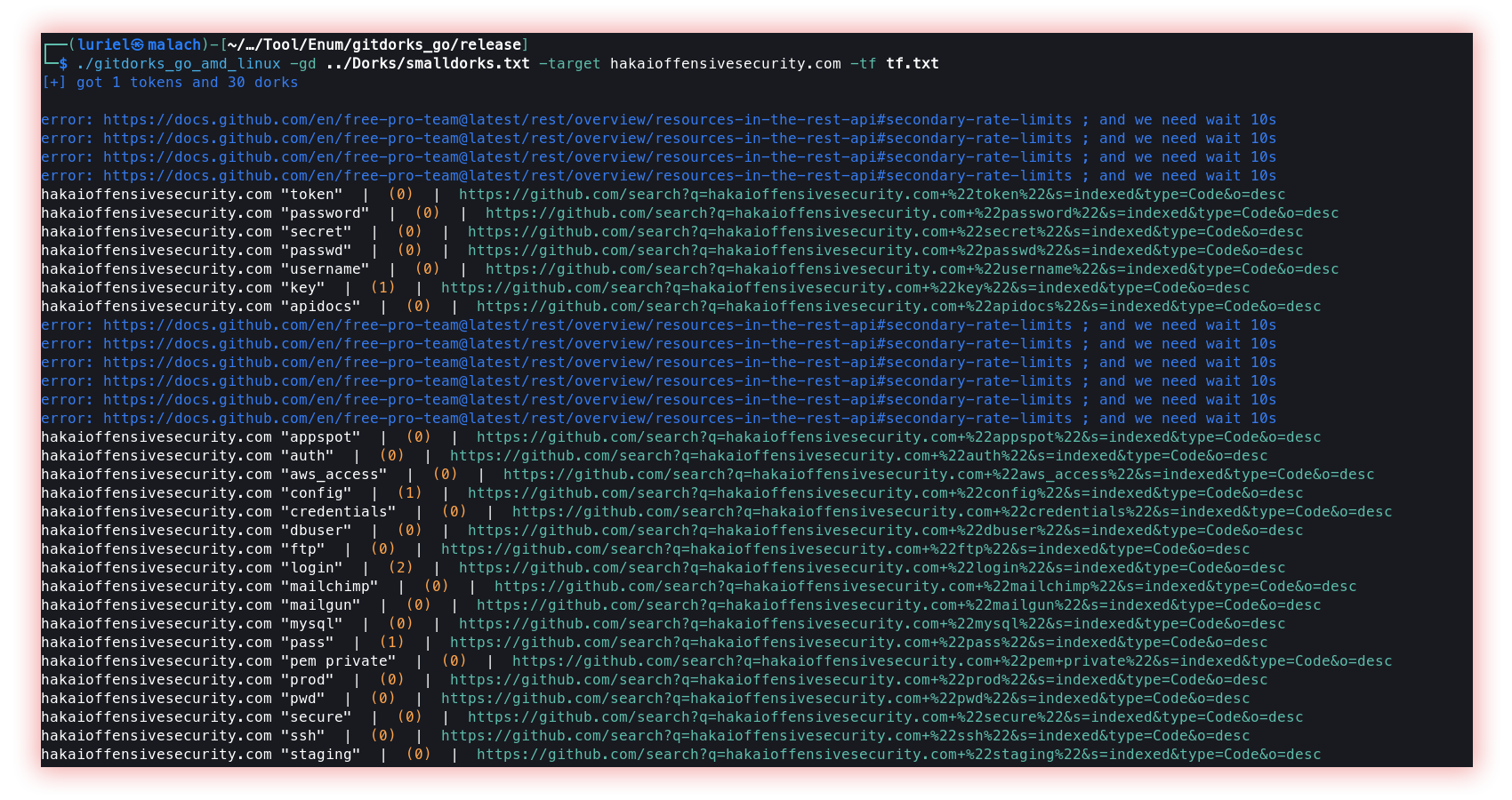
Task: Open the GitHub search link for "pass"
Action: [858, 643]
